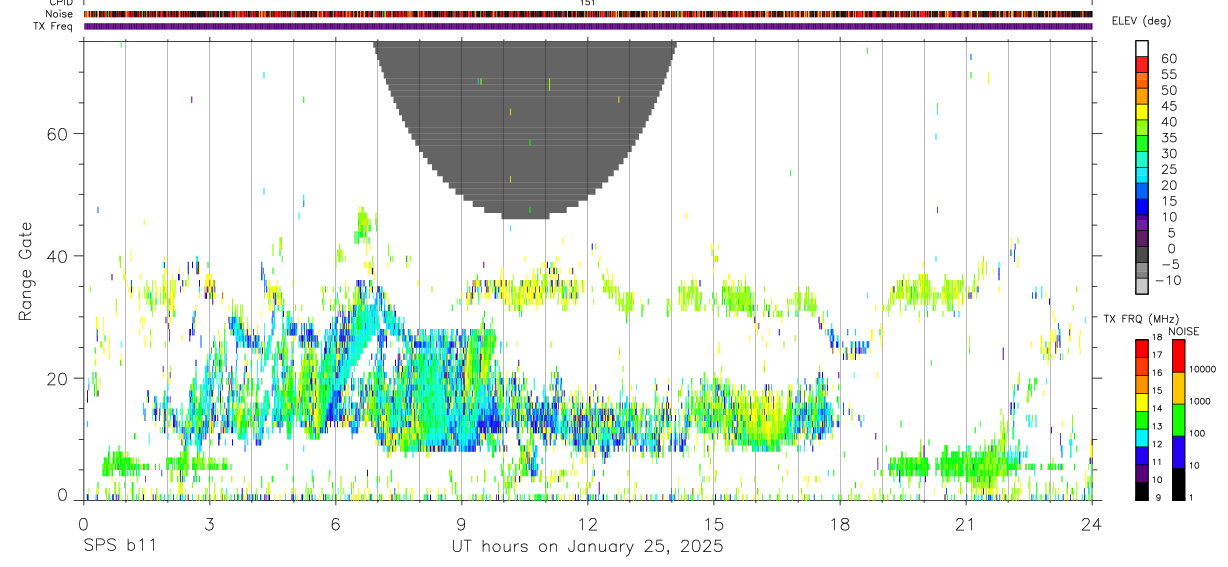Image resolution: width=1228 pixels, height=567 pixels.
Task: Click the 'Noise' row label at top left
Action: tap(59, 14)
